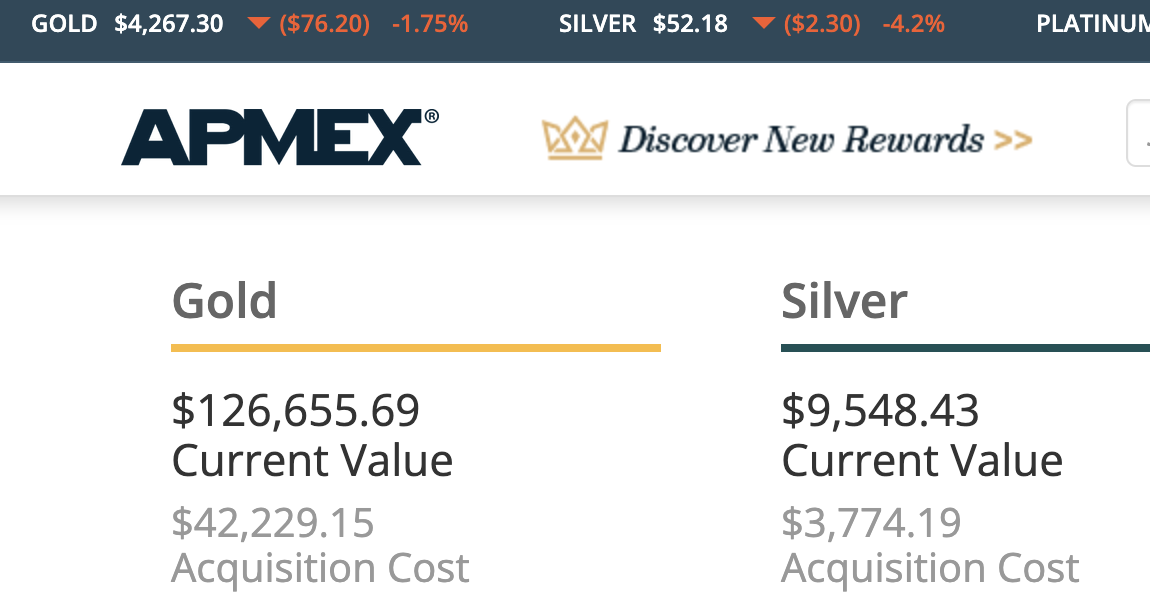1150x610 pixels.
Task: Click the APMEX logo
Action: click(271, 138)
